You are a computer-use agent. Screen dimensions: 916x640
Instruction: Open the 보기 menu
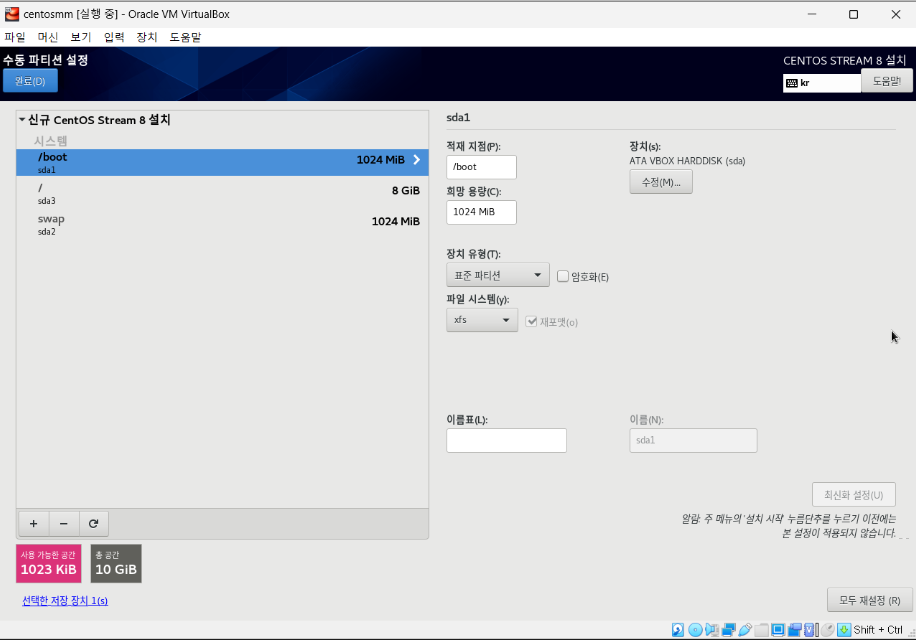(81, 37)
